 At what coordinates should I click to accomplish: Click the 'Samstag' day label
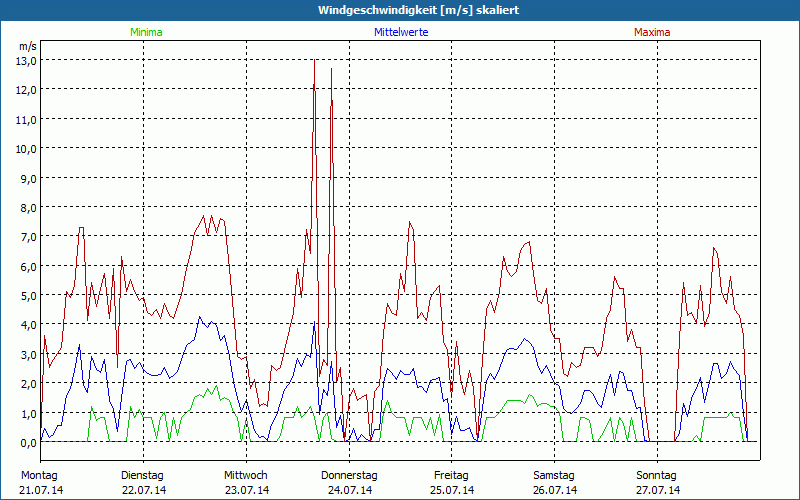tap(554, 476)
